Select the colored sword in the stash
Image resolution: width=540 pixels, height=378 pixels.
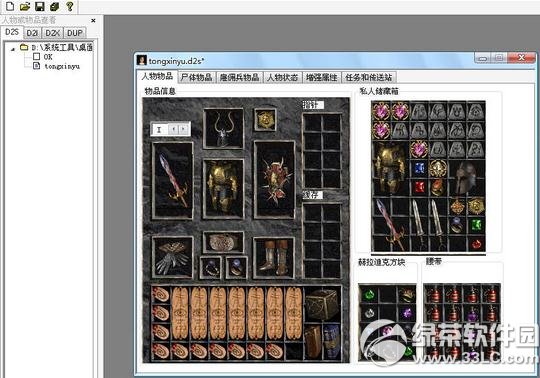coord(390,224)
